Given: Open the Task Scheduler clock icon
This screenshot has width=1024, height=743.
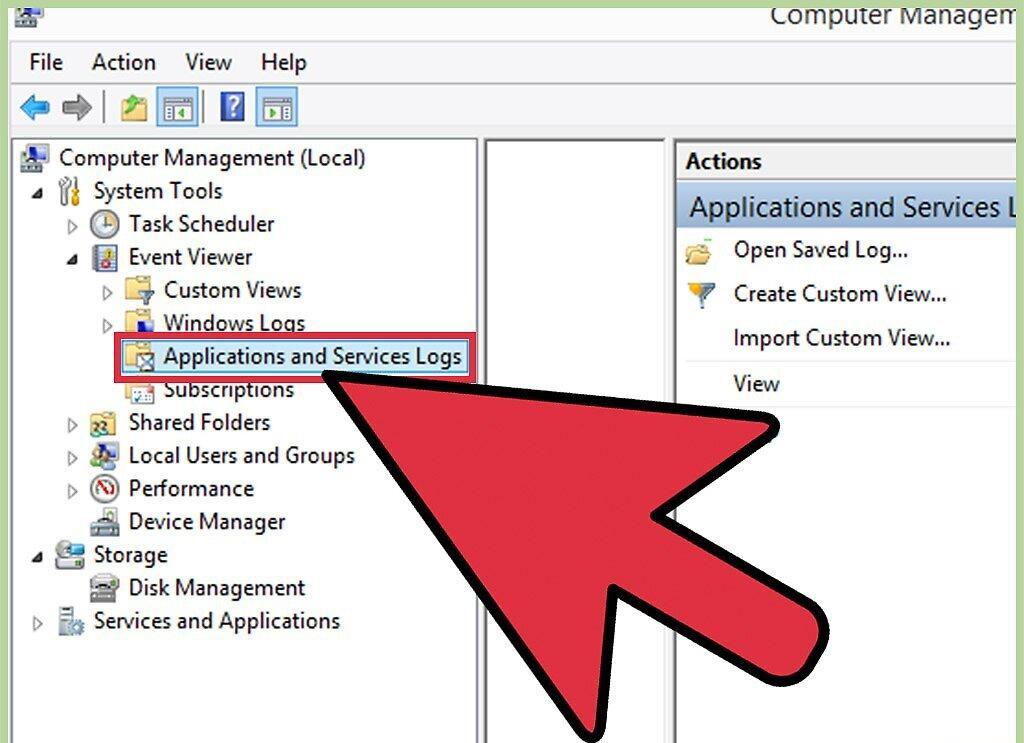Looking at the screenshot, I should (x=104, y=225).
